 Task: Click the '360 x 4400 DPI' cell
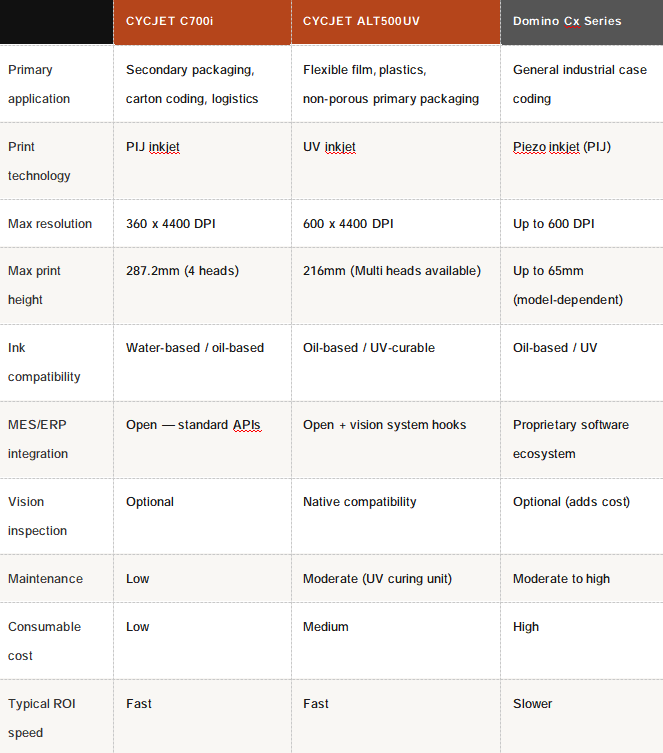click(x=171, y=224)
